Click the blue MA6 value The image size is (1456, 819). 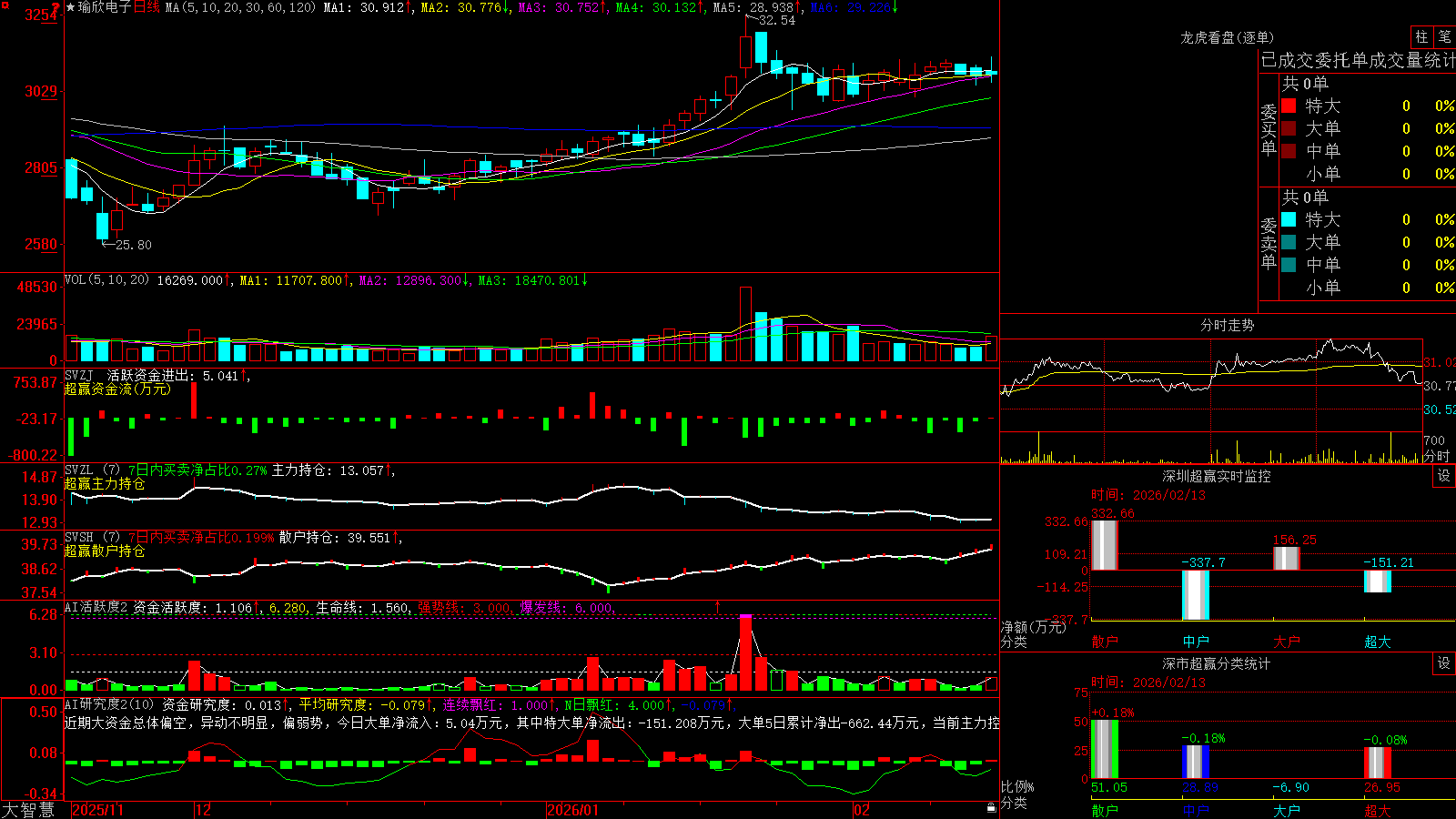[x=851, y=7]
